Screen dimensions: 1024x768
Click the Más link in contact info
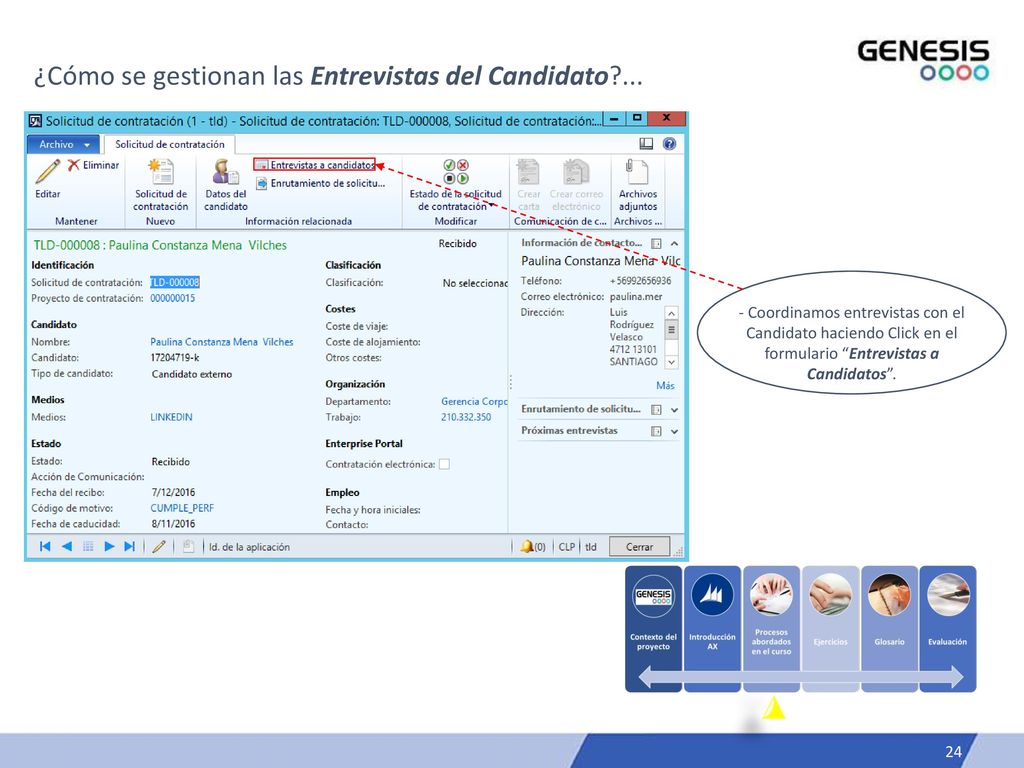(x=665, y=385)
